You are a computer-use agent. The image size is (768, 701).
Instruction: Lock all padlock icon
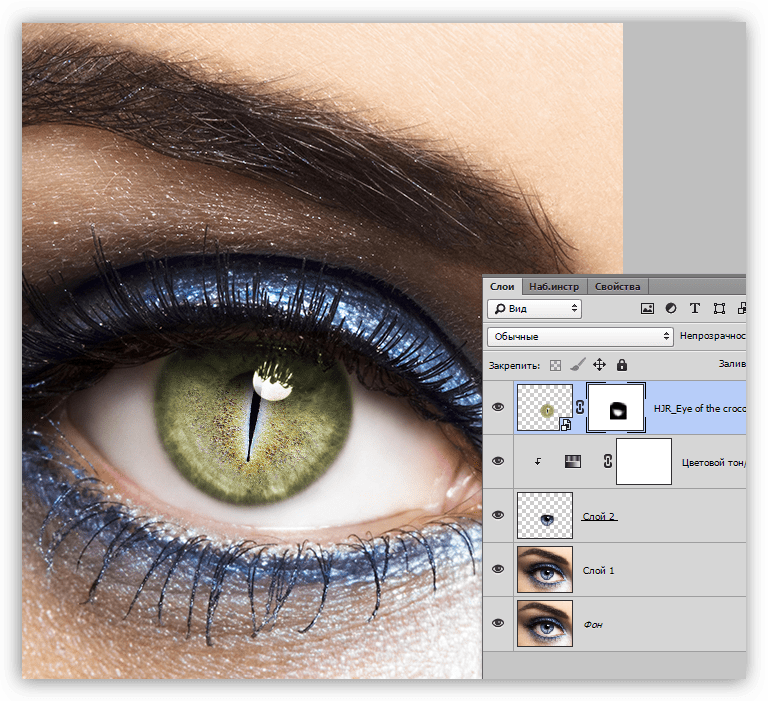622,365
